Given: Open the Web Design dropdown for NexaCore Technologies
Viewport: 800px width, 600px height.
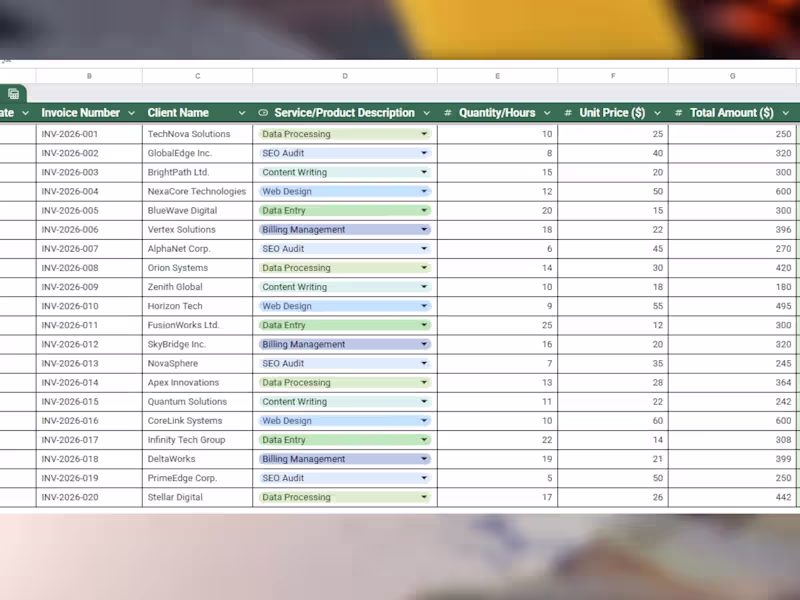Looking at the screenshot, I should pos(424,191).
